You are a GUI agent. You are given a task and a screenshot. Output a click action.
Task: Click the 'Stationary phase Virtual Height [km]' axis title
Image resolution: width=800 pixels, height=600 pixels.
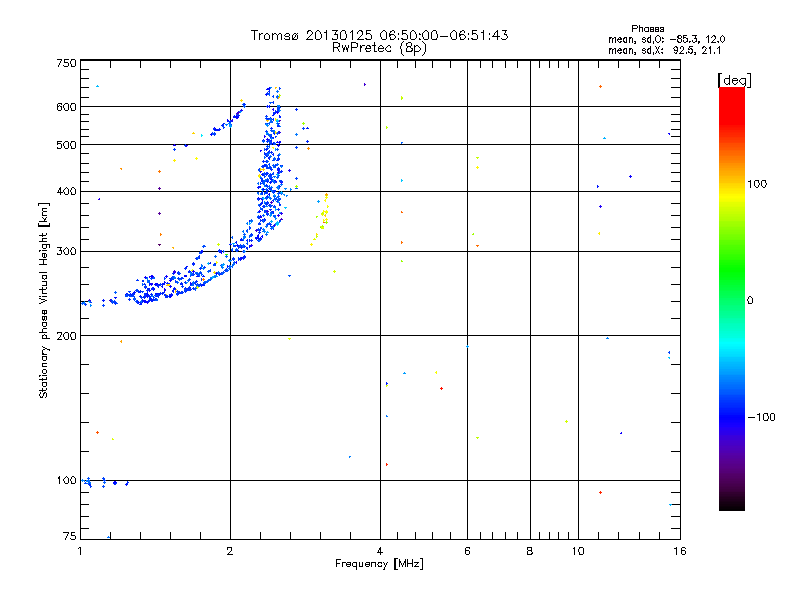pos(44,301)
